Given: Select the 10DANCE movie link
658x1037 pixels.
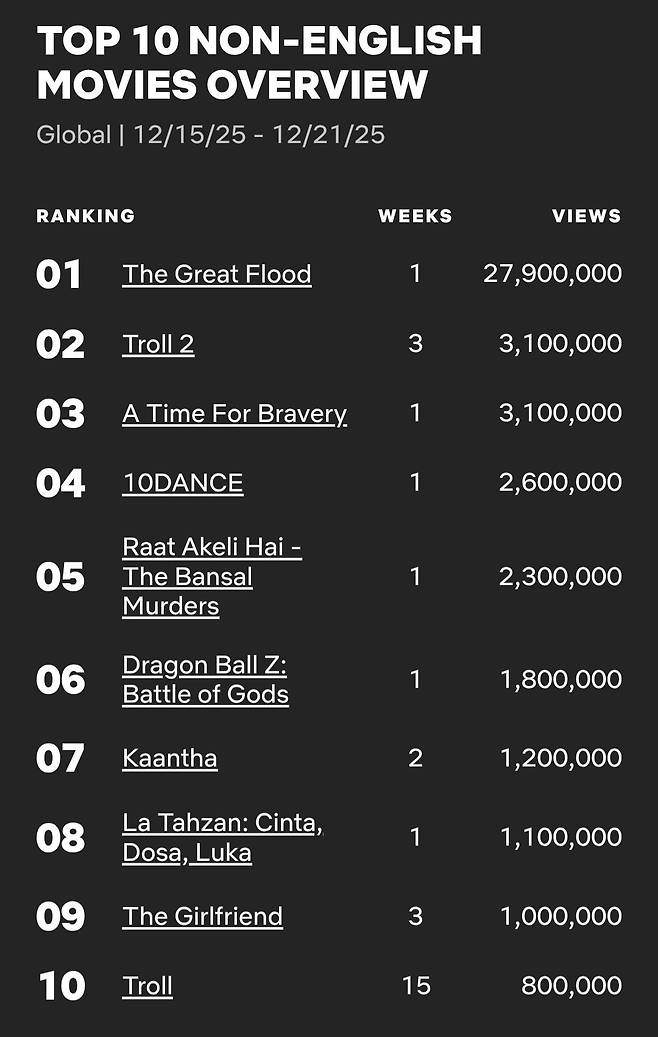Looking at the screenshot, I should click(x=182, y=483).
